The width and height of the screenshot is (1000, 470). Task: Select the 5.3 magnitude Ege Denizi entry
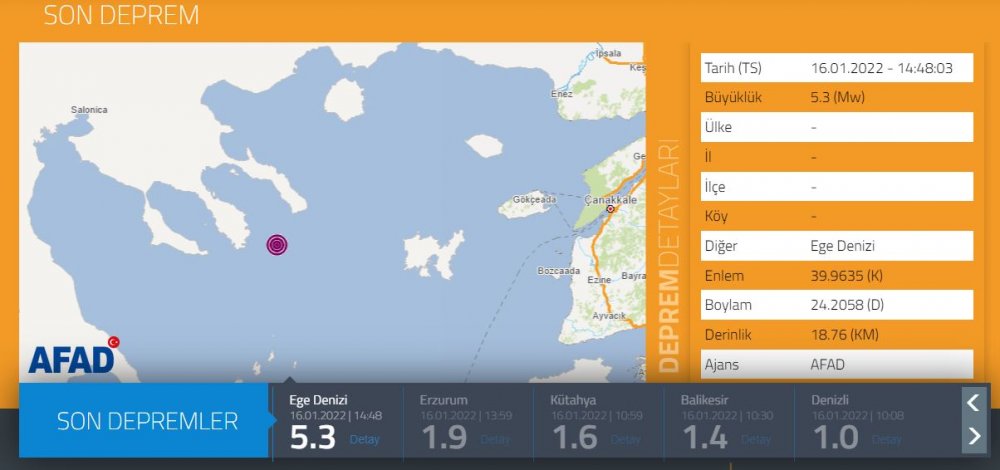click(315, 436)
